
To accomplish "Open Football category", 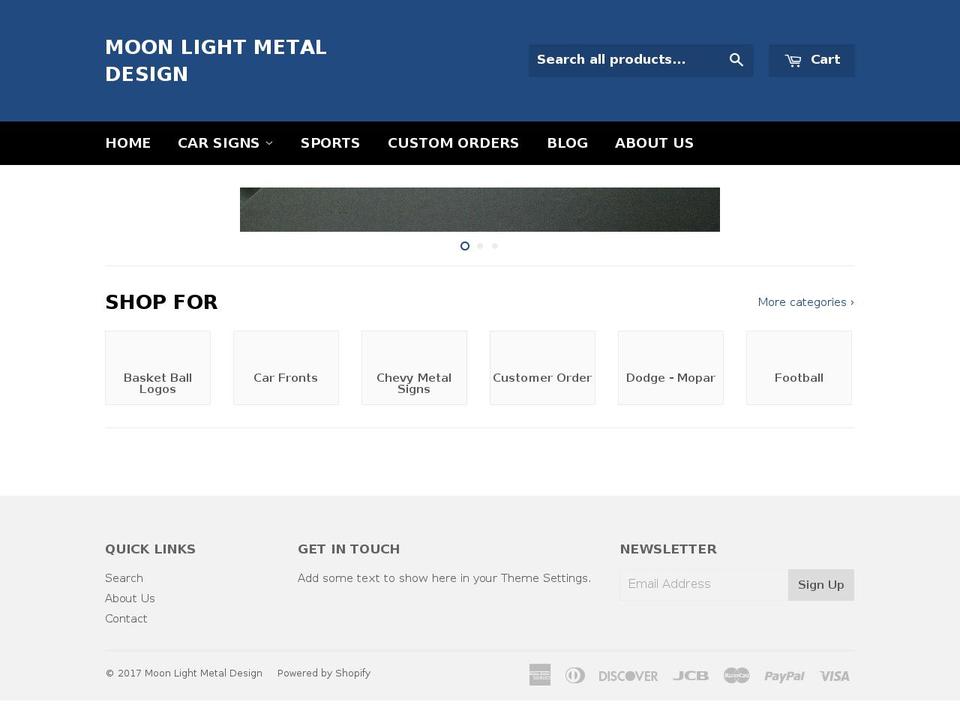I will [x=798, y=368].
